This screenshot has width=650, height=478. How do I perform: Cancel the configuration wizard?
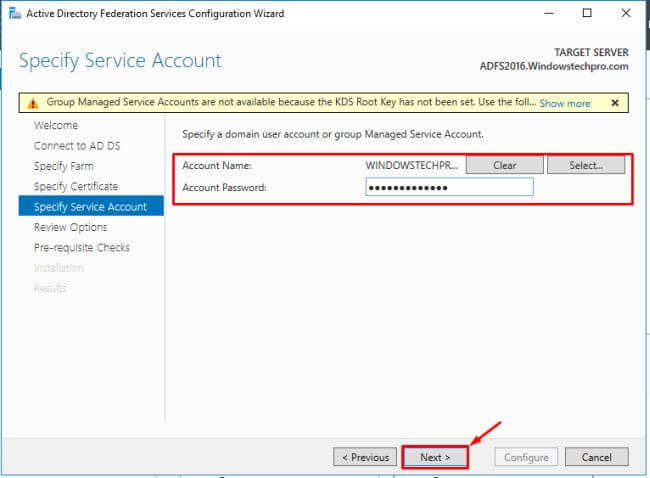pos(597,457)
